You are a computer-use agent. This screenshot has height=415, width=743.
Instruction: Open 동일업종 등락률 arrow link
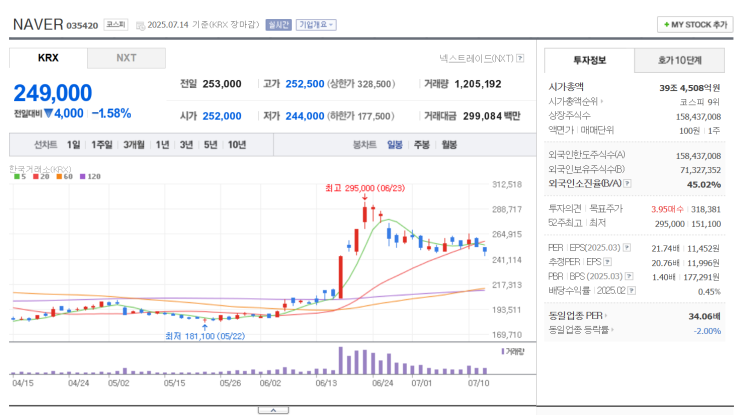coord(581,330)
